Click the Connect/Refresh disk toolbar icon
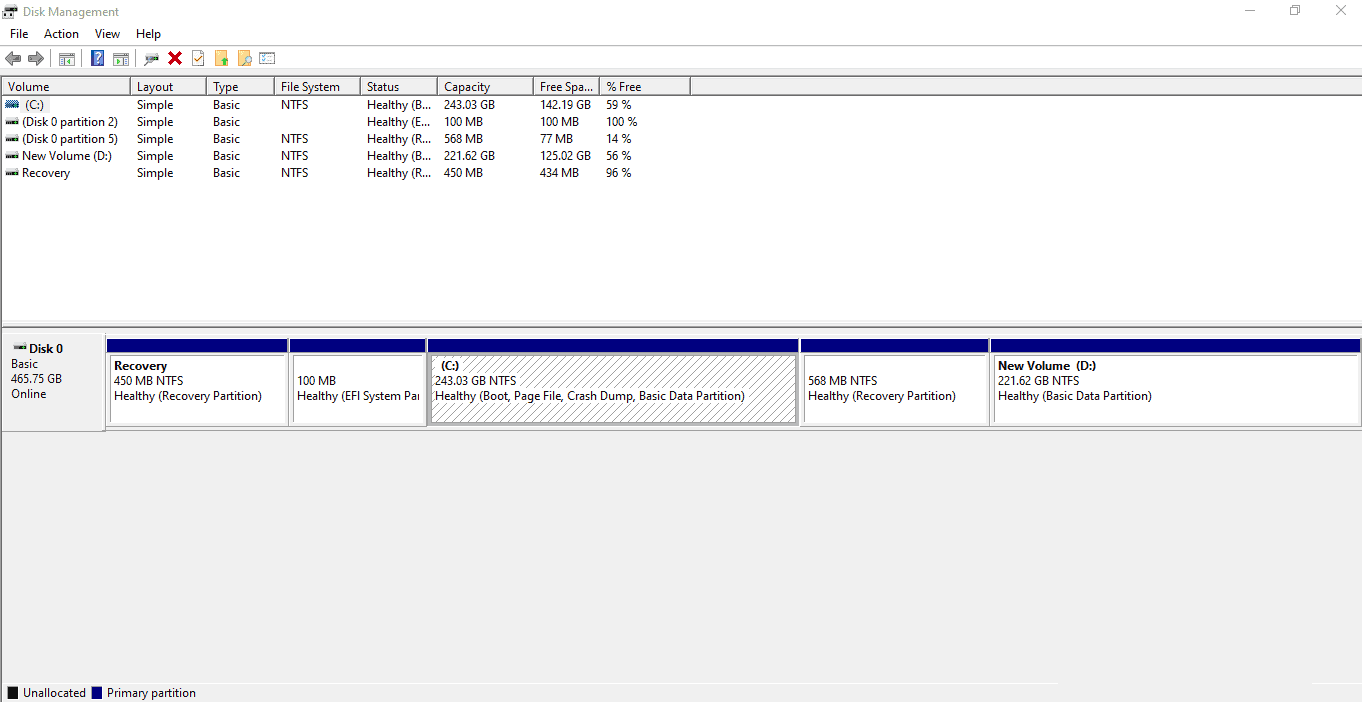This screenshot has width=1362, height=702. pyautogui.click(x=151, y=58)
